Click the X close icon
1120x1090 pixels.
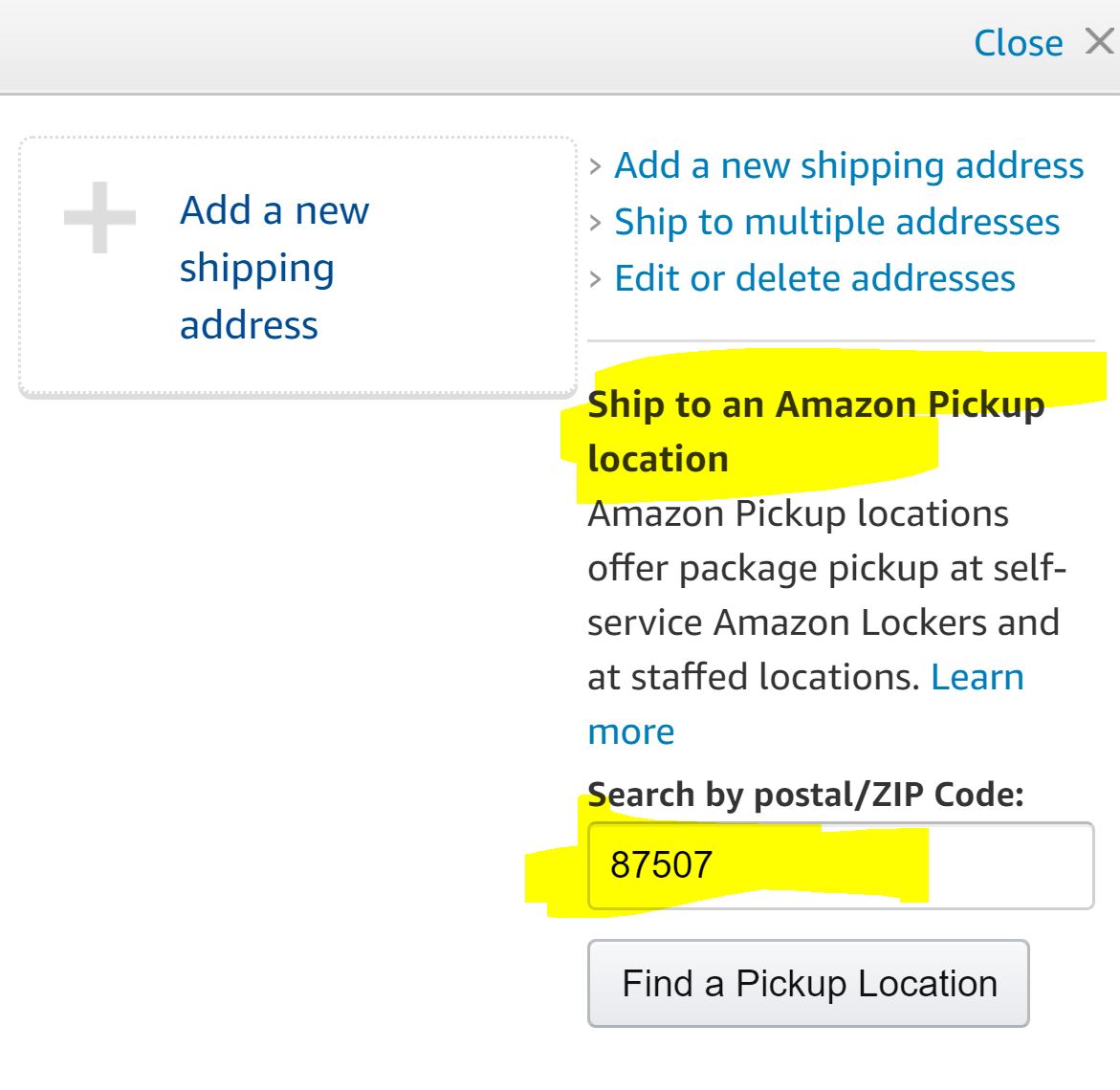pyautogui.click(x=1099, y=42)
